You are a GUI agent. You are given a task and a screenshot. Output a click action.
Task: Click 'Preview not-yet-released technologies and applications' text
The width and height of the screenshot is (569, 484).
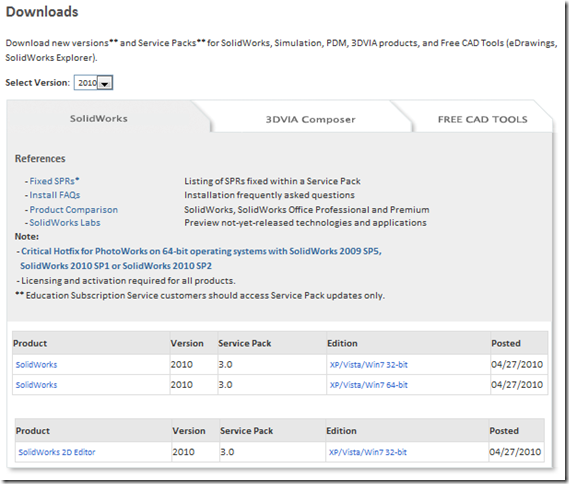[x=305, y=223]
